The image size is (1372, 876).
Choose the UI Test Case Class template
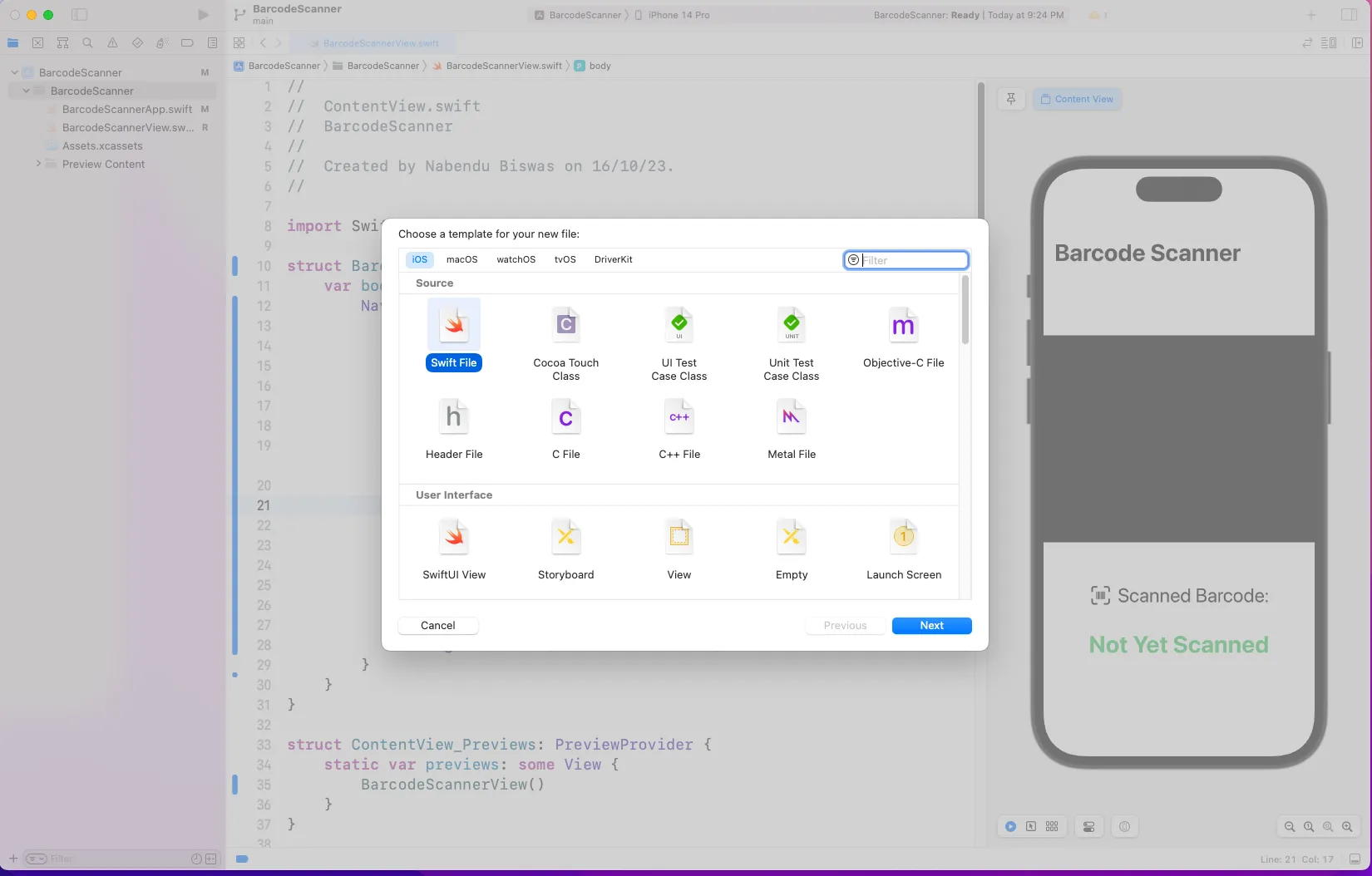click(679, 344)
